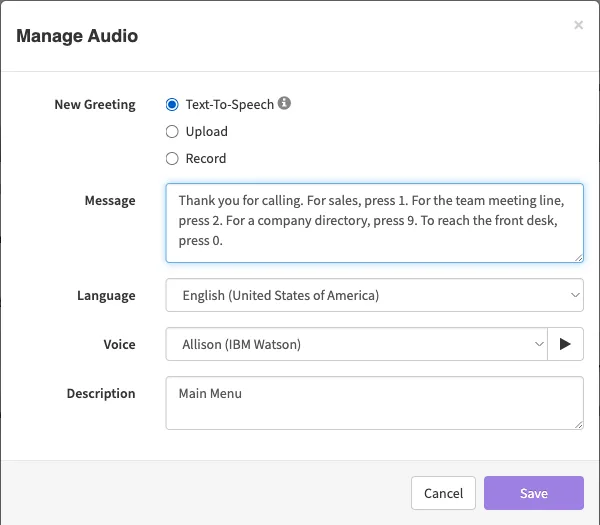Viewport: 600px width, 525px height.
Task: Click the Message field label
Action: (110, 201)
